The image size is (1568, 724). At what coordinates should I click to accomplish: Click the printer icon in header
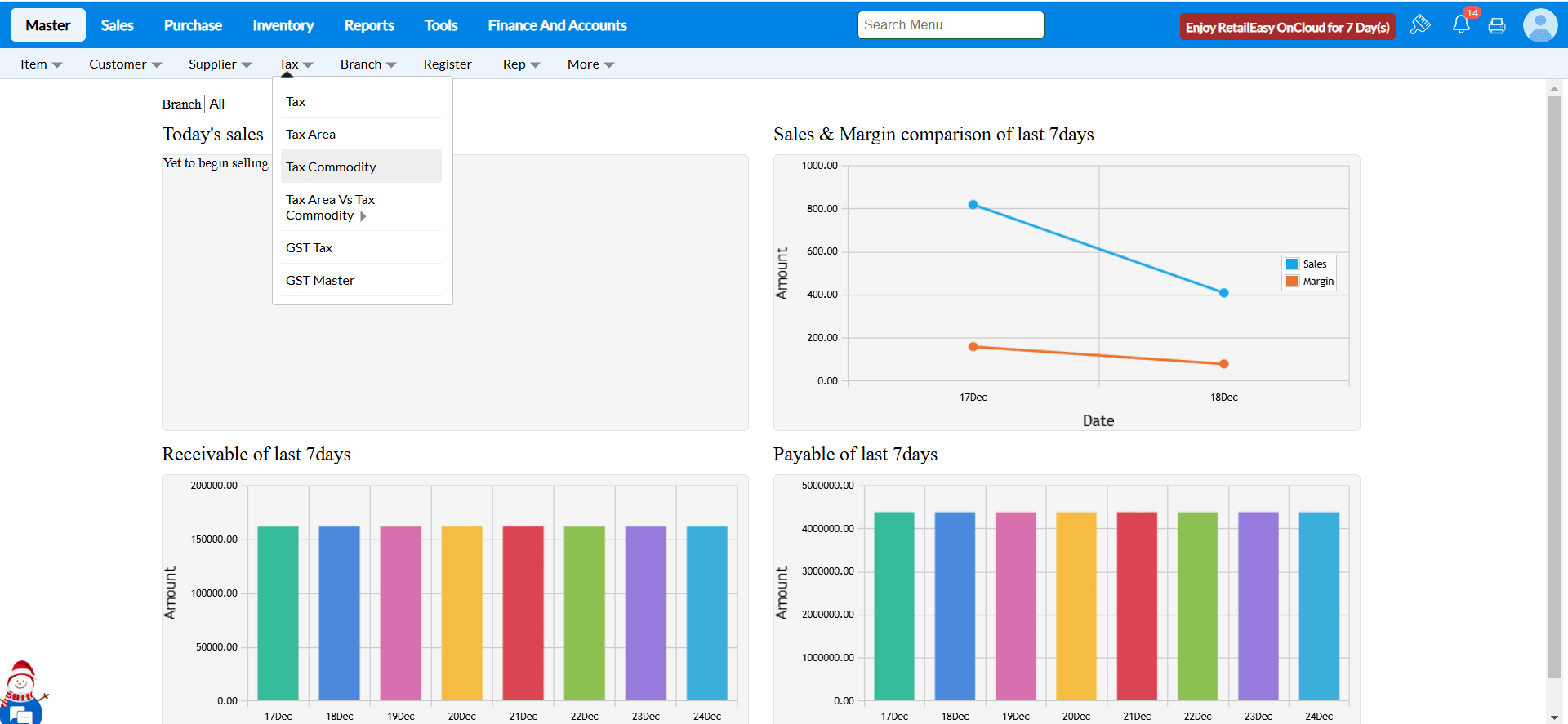click(1497, 26)
